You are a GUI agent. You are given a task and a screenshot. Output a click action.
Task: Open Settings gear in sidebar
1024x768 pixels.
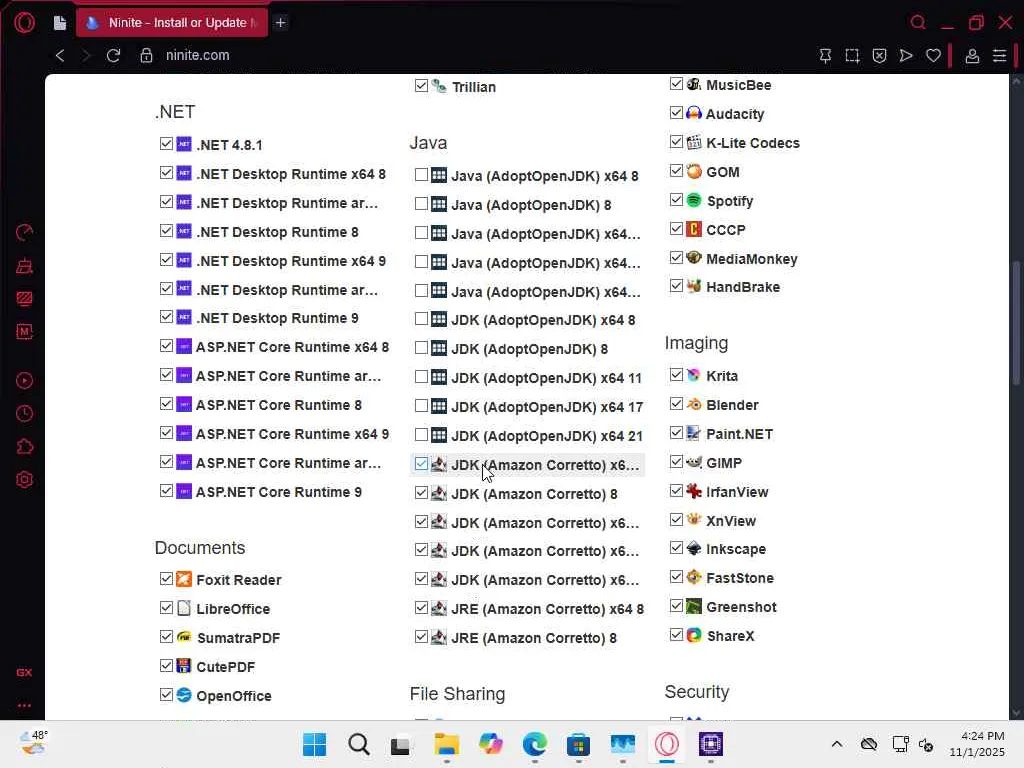tap(24, 480)
